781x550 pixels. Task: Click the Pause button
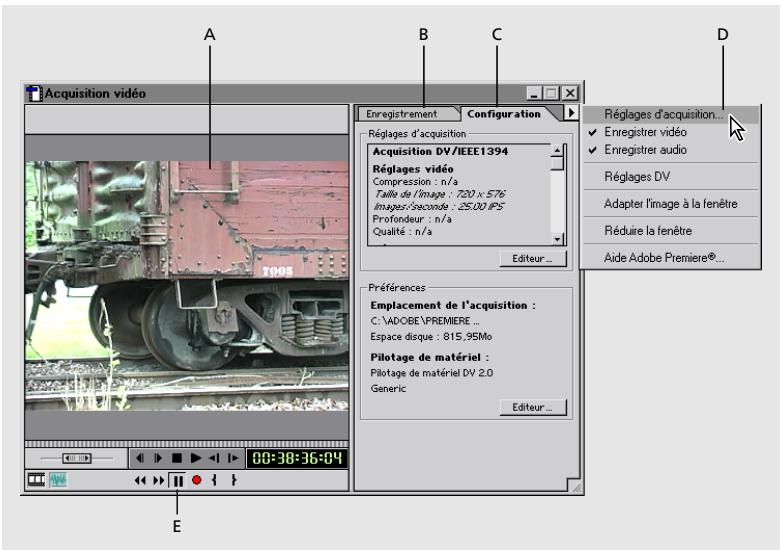pos(177,480)
